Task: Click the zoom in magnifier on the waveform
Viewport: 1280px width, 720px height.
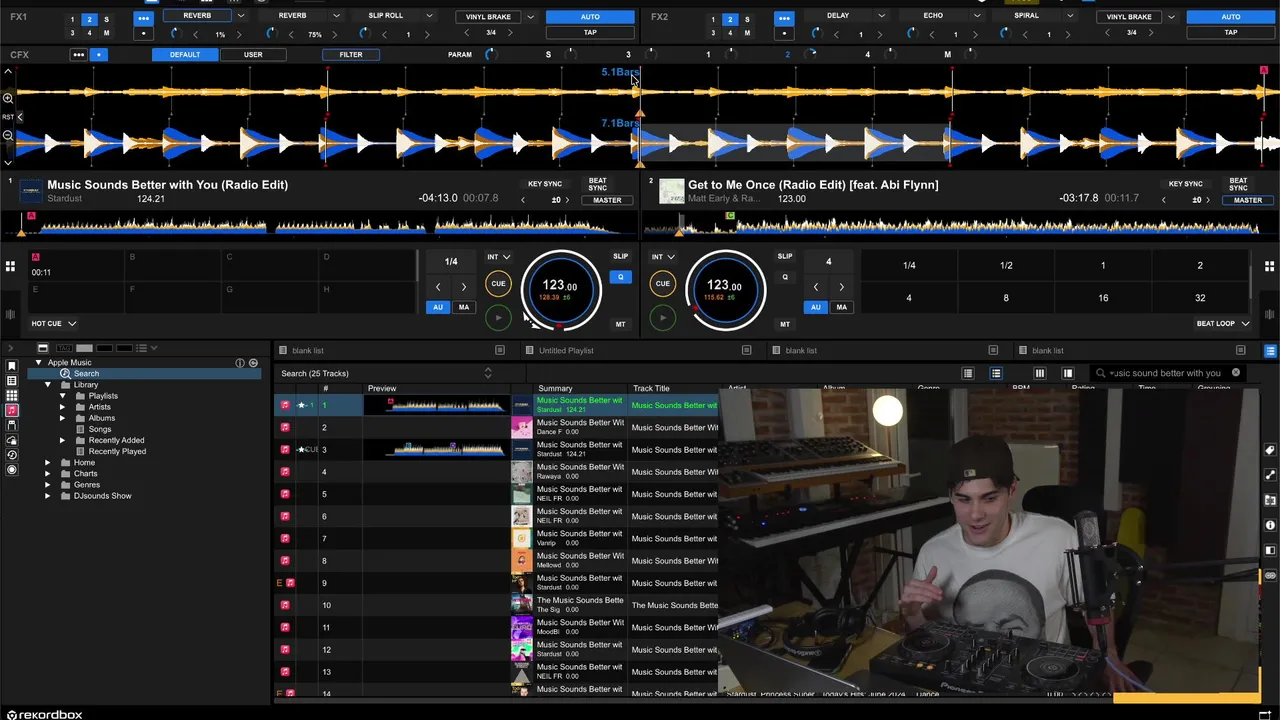Action: click(8, 97)
